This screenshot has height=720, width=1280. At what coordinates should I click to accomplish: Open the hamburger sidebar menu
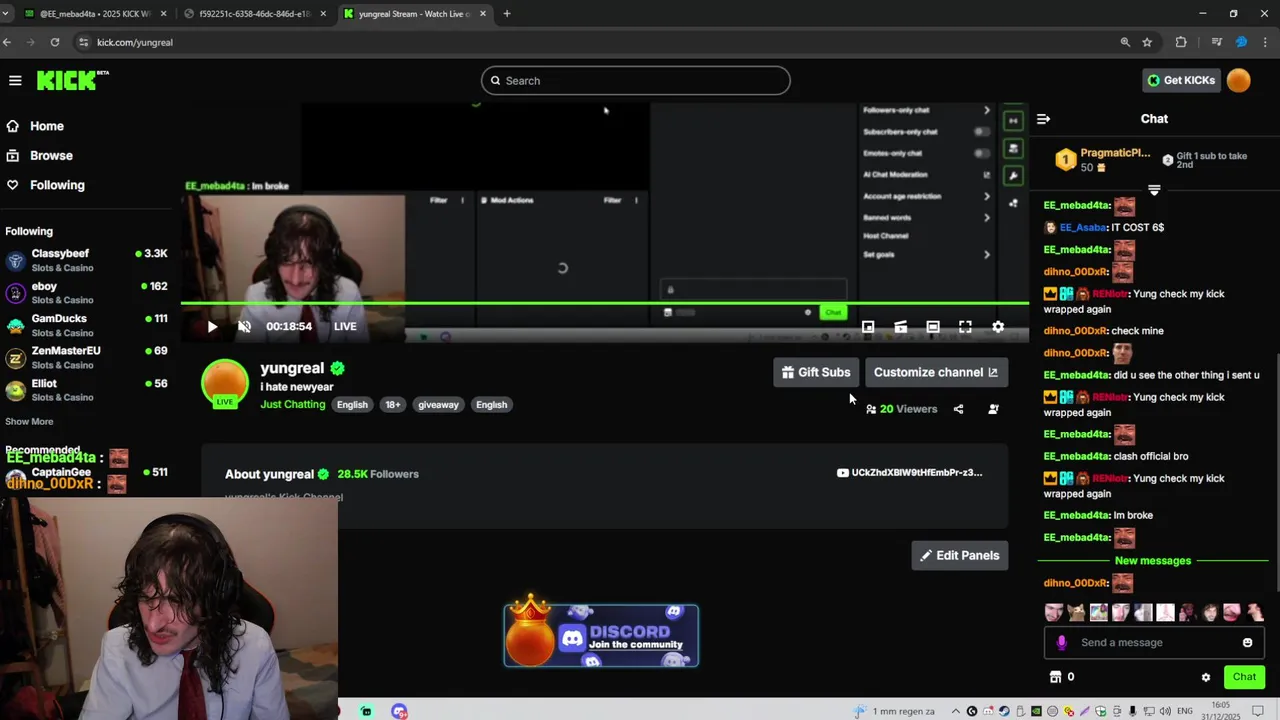[x=15, y=80]
